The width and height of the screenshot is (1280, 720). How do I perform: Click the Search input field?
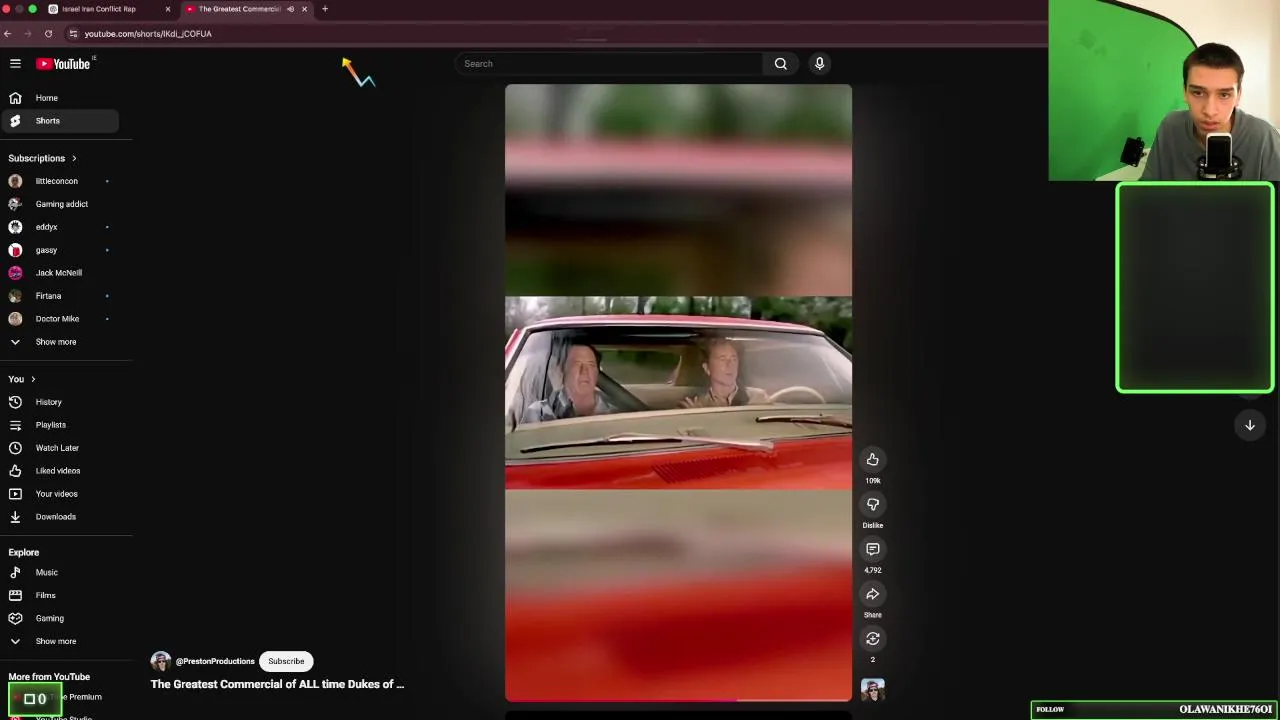(608, 64)
